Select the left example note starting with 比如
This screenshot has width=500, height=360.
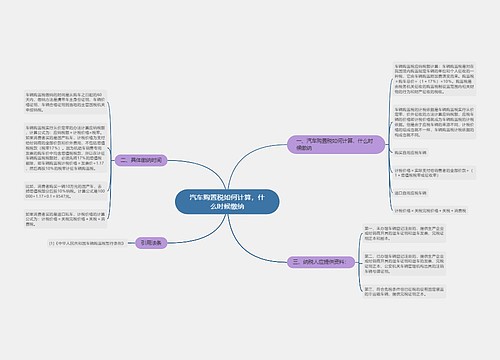[x=65, y=191]
